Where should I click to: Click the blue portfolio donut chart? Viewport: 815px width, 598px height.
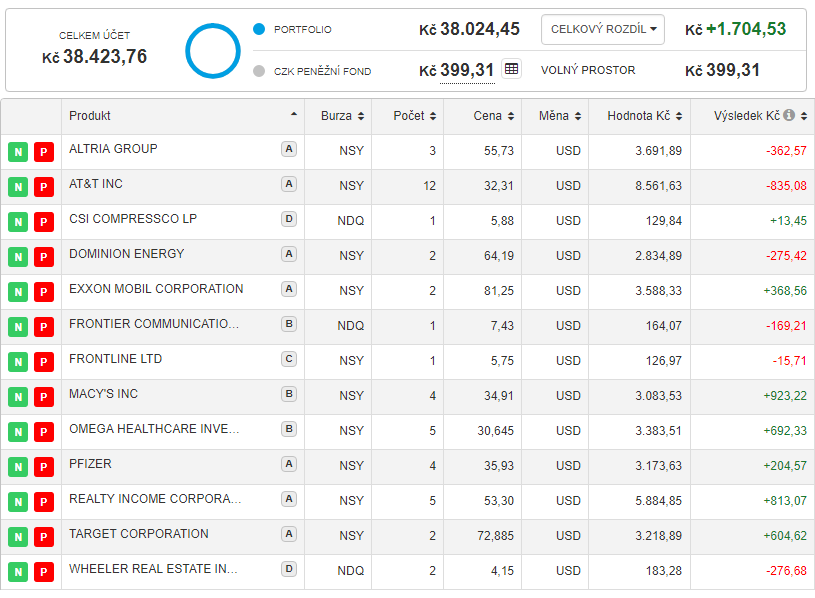(x=213, y=51)
